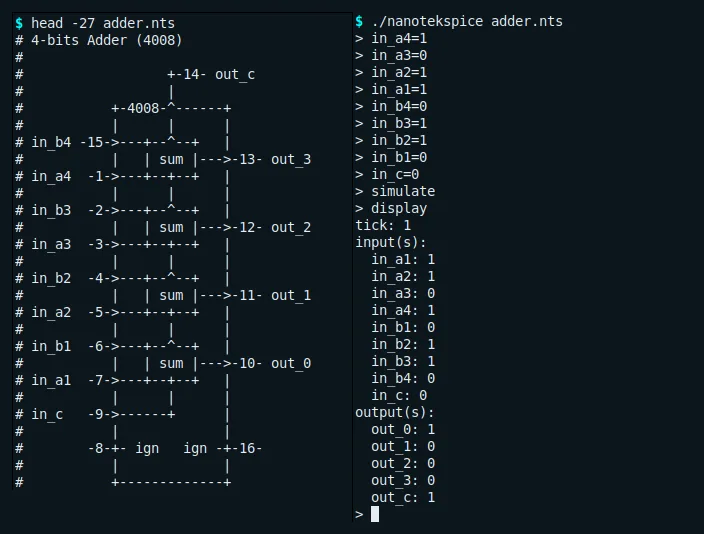Screen dimensions: 704x534
Task: Select the 'in_b1: 0' output value
Action: coord(403,327)
